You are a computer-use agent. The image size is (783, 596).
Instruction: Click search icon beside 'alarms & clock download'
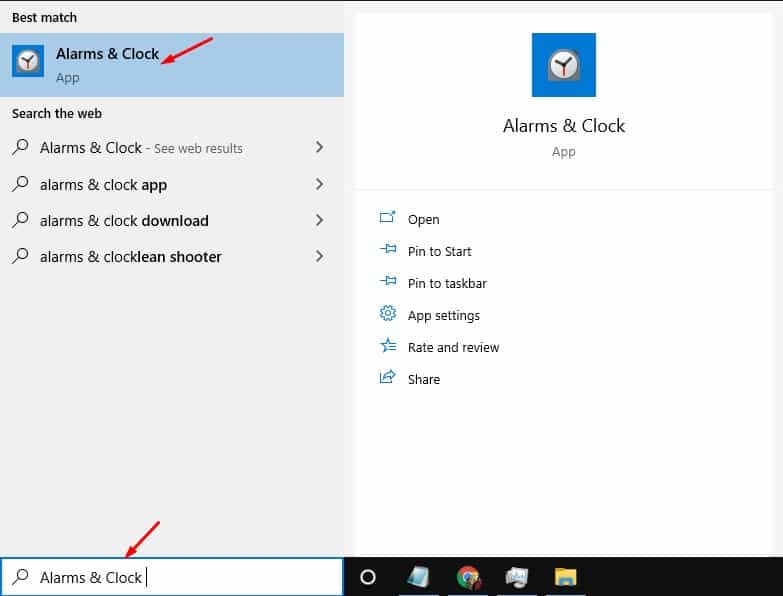tap(20, 220)
